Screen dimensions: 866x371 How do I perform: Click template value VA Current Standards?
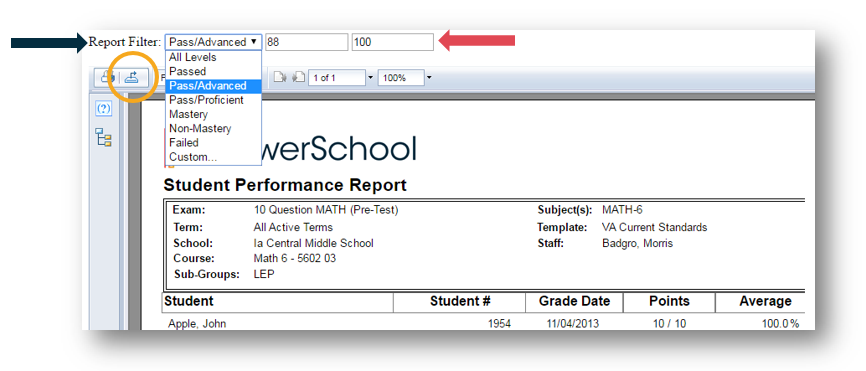(x=654, y=227)
